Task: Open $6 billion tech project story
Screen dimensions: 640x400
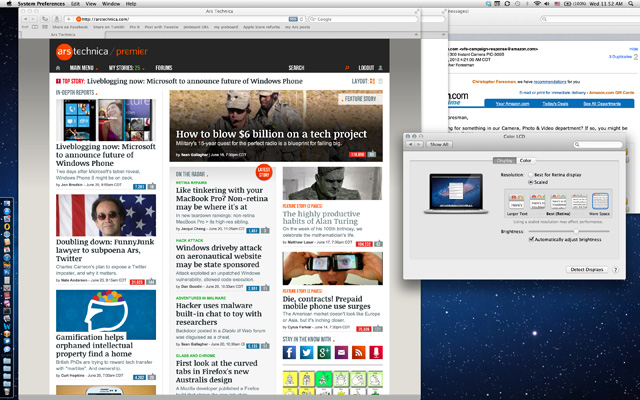Action: (x=271, y=134)
